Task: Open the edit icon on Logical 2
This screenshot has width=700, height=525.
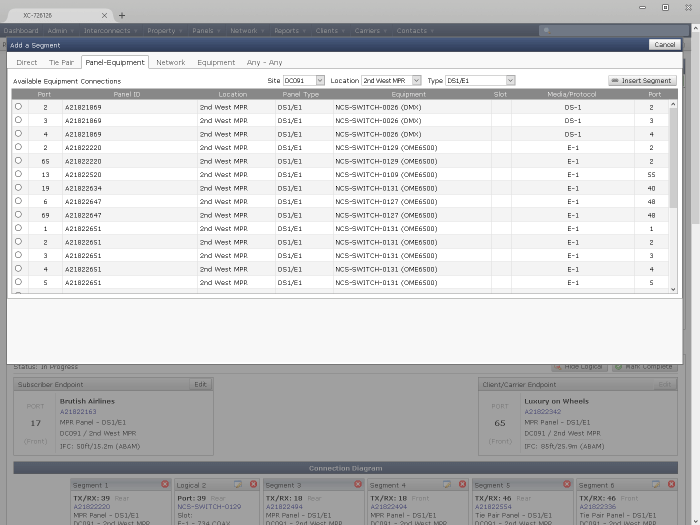Action: [x=238, y=484]
